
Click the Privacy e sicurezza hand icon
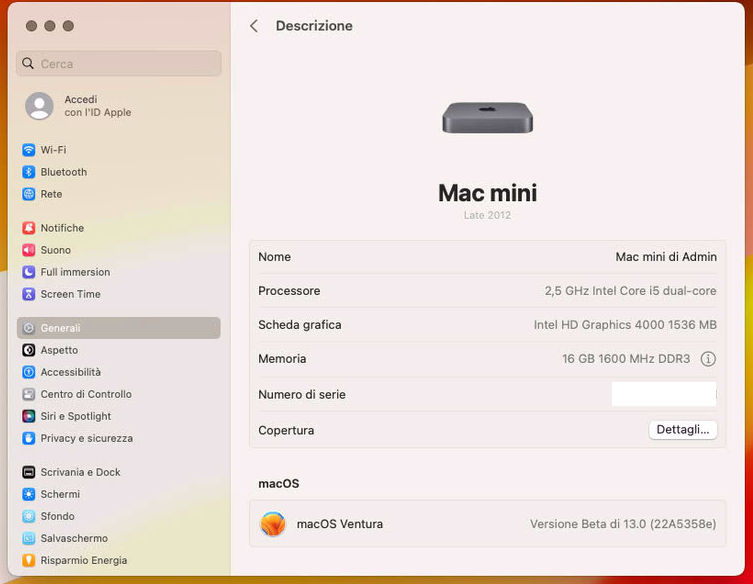click(x=29, y=438)
